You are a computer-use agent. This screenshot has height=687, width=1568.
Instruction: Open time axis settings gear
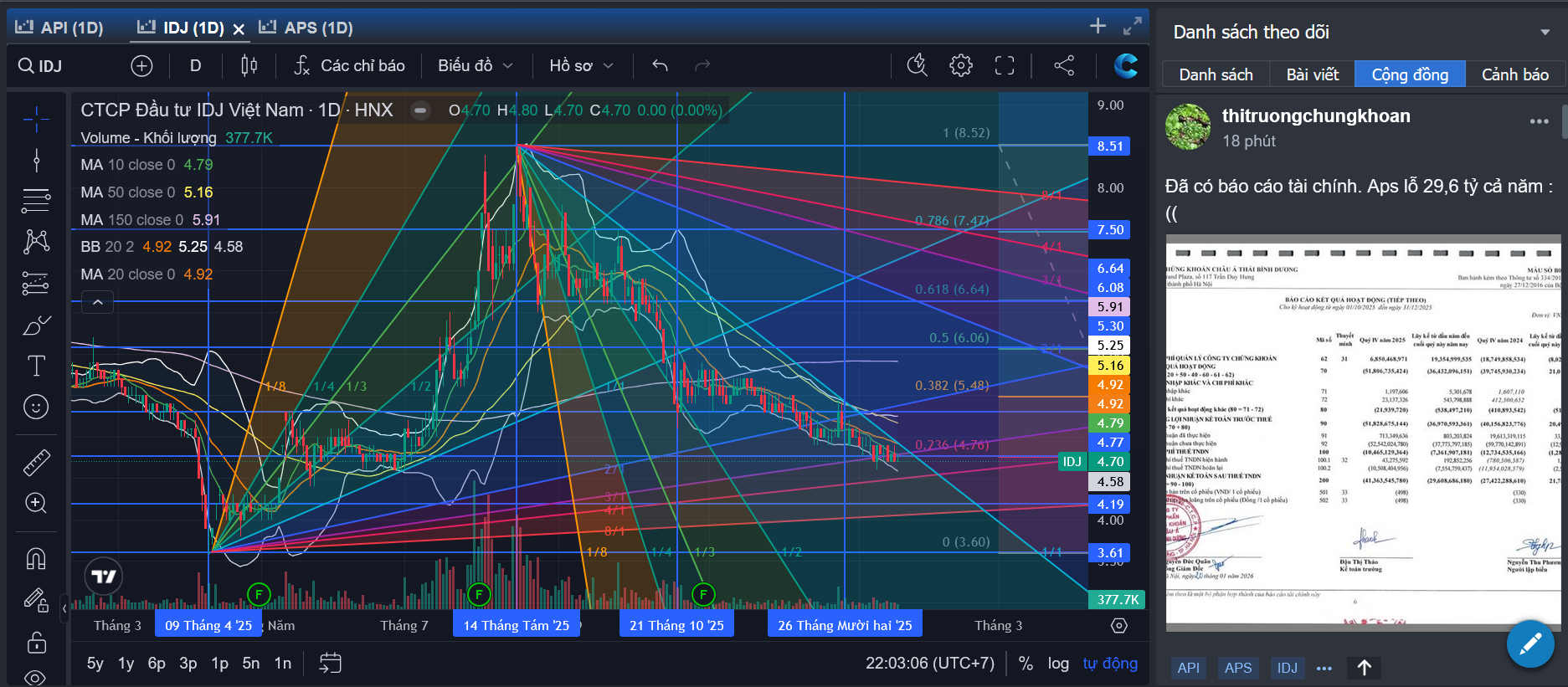coord(1119,626)
